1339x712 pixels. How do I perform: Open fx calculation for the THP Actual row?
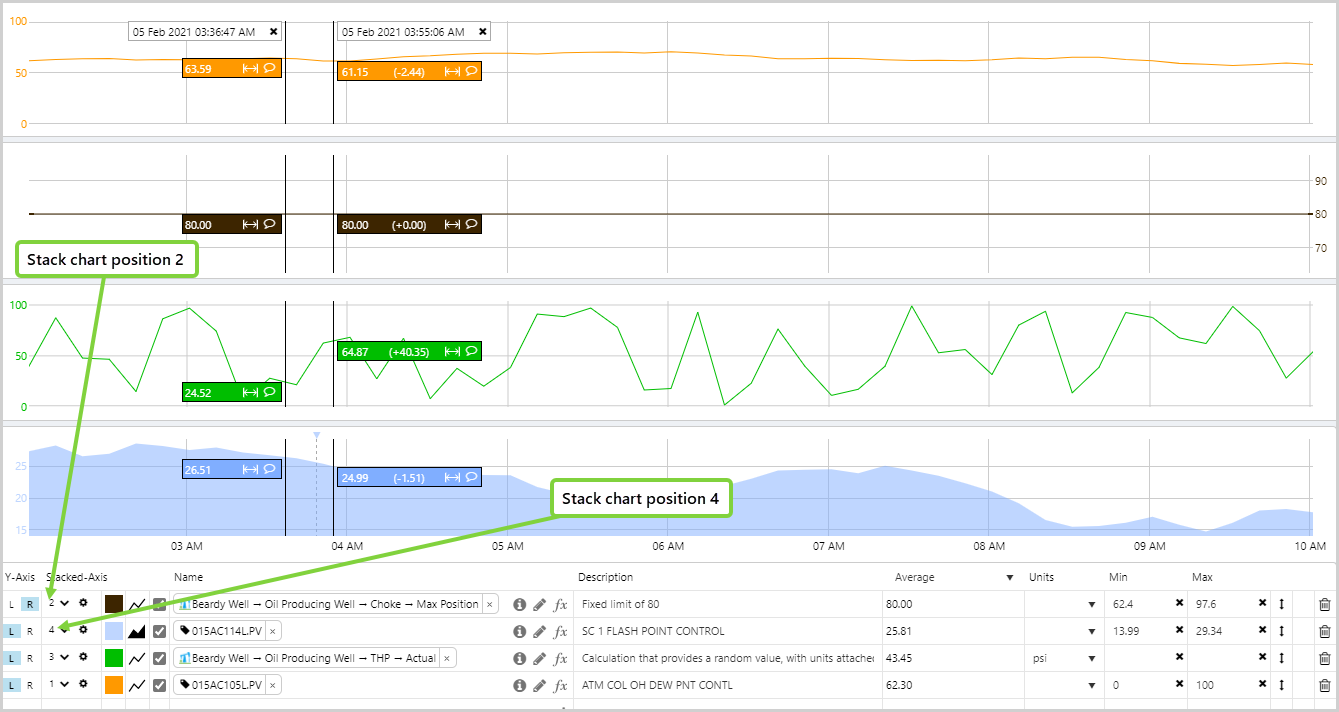561,658
